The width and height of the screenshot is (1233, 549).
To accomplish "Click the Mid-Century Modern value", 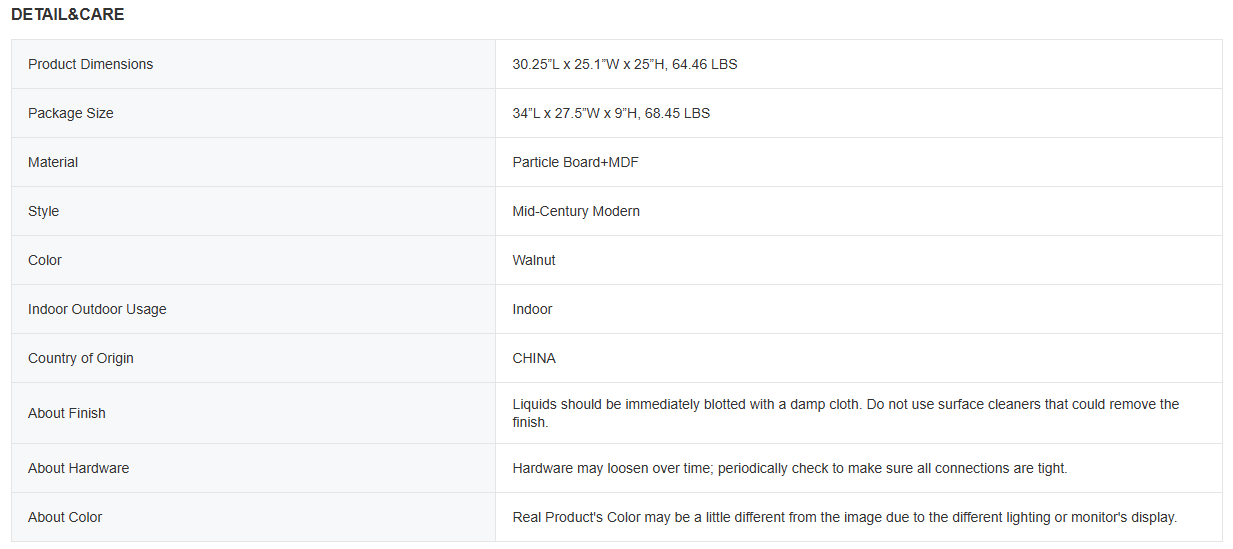I will point(576,211).
